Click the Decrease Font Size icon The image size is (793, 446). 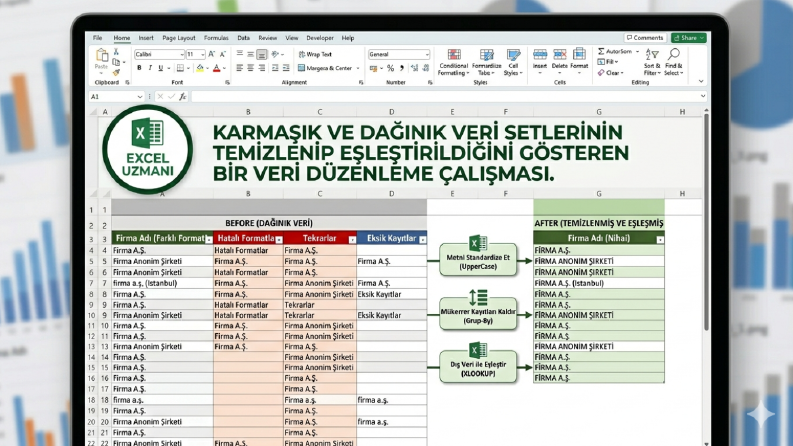(x=223, y=54)
